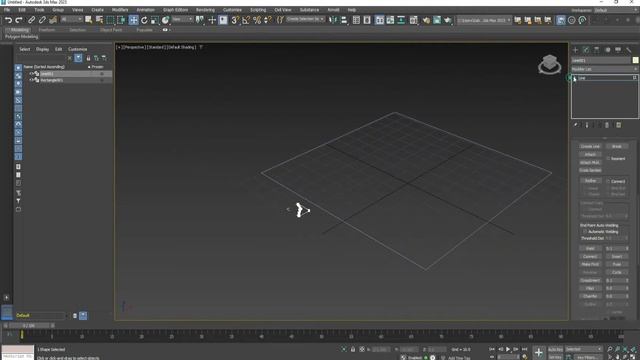The width and height of the screenshot is (640, 360).
Task: Click the Weld button
Action: pos(590,248)
